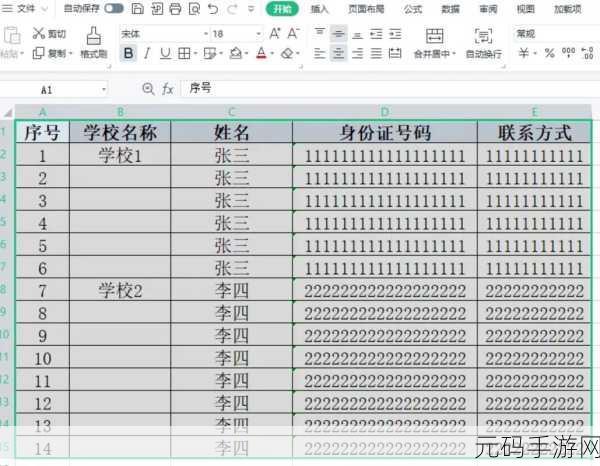600x466 pixels.
Task: Switch to the 审阅 tab
Action: (x=488, y=9)
